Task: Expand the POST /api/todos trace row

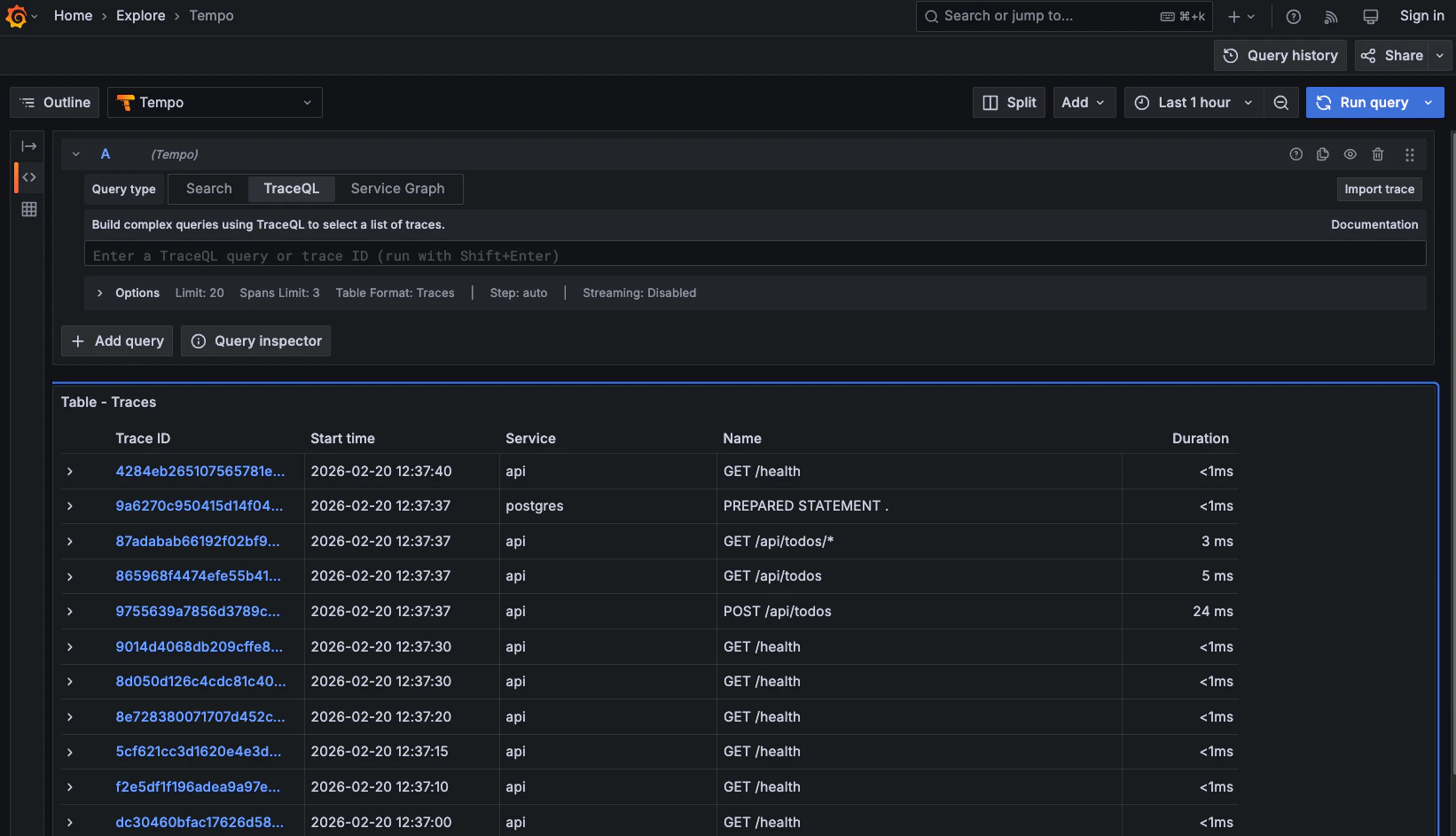Action: [x=70, y=612]
